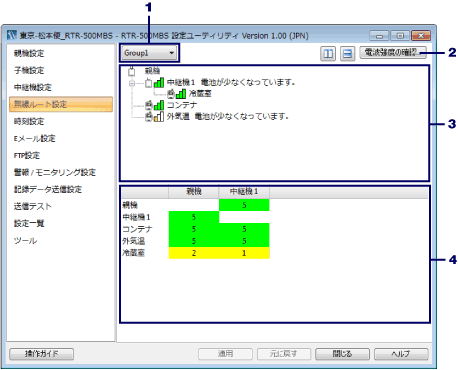This screenshot has width=458, height=370.
Task: Click the application icon in title bar
Action: coord(12,35)
